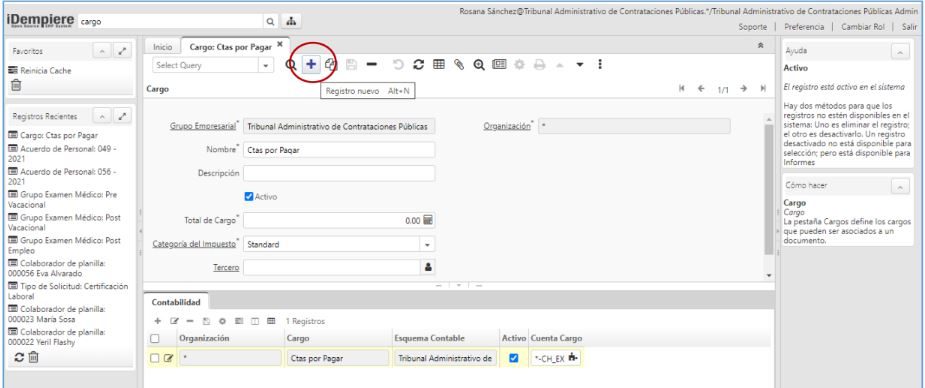The width and height of the screenshot is (925, 388).
Task: Click the global search box containing cargo
Action: [x=169, y=21]
